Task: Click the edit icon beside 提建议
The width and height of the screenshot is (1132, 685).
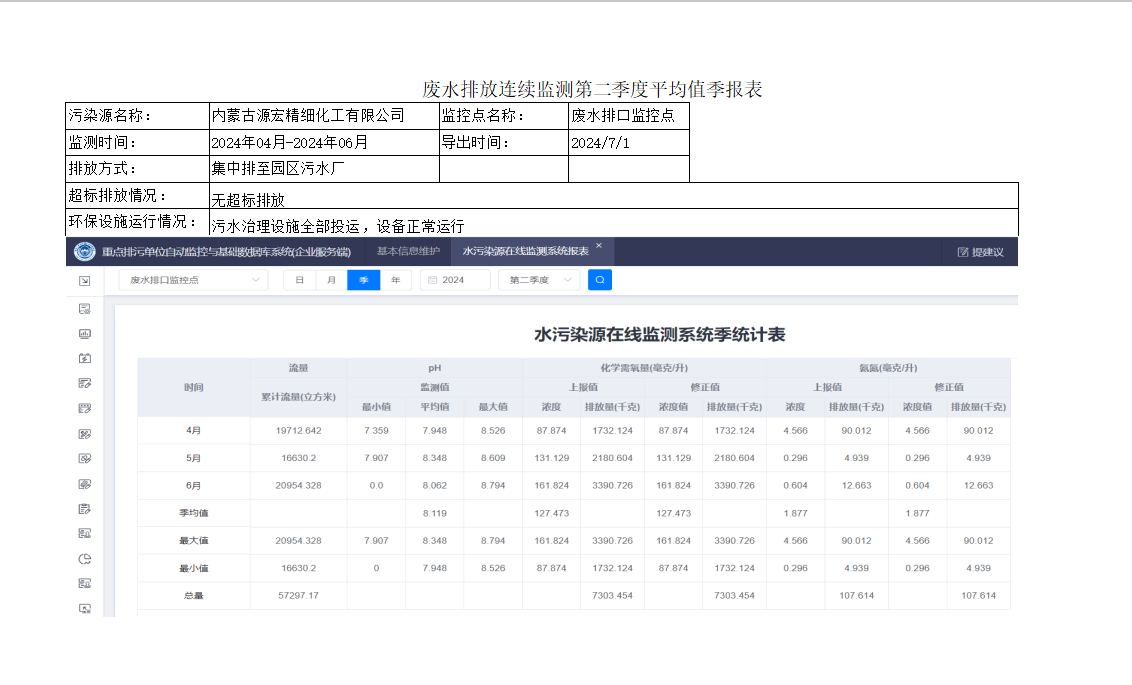Action: [x=962, y=252]
